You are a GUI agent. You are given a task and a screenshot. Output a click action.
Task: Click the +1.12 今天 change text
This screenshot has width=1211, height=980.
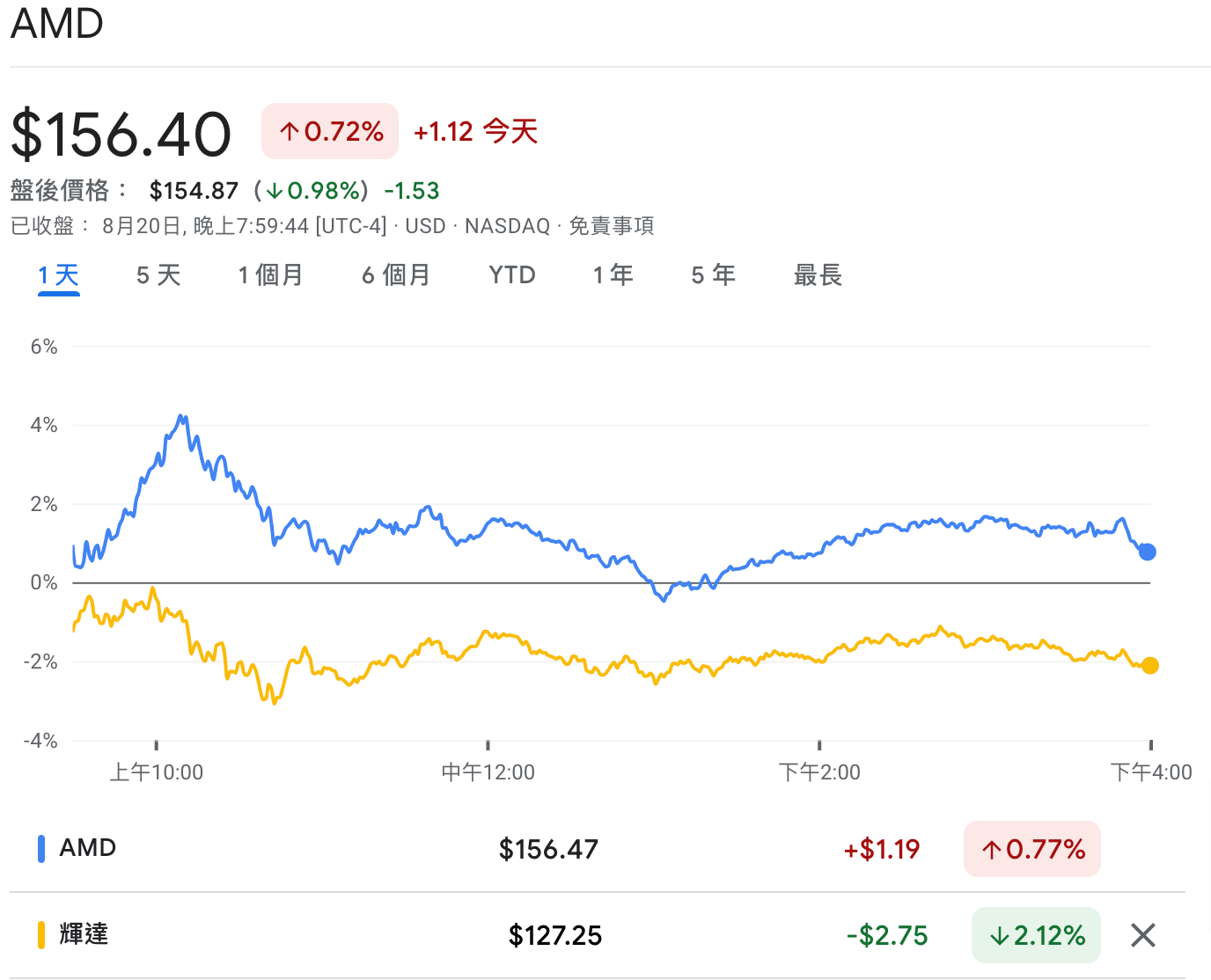point(475,132)
